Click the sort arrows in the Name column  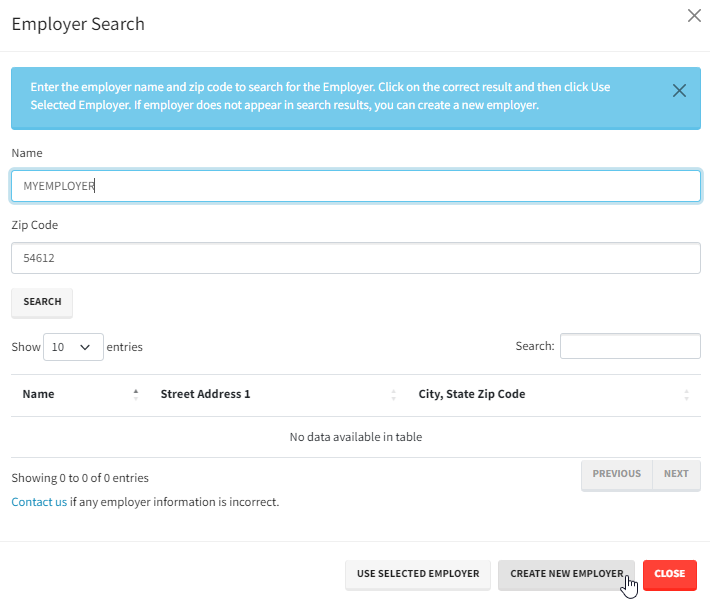click(135, 394)
